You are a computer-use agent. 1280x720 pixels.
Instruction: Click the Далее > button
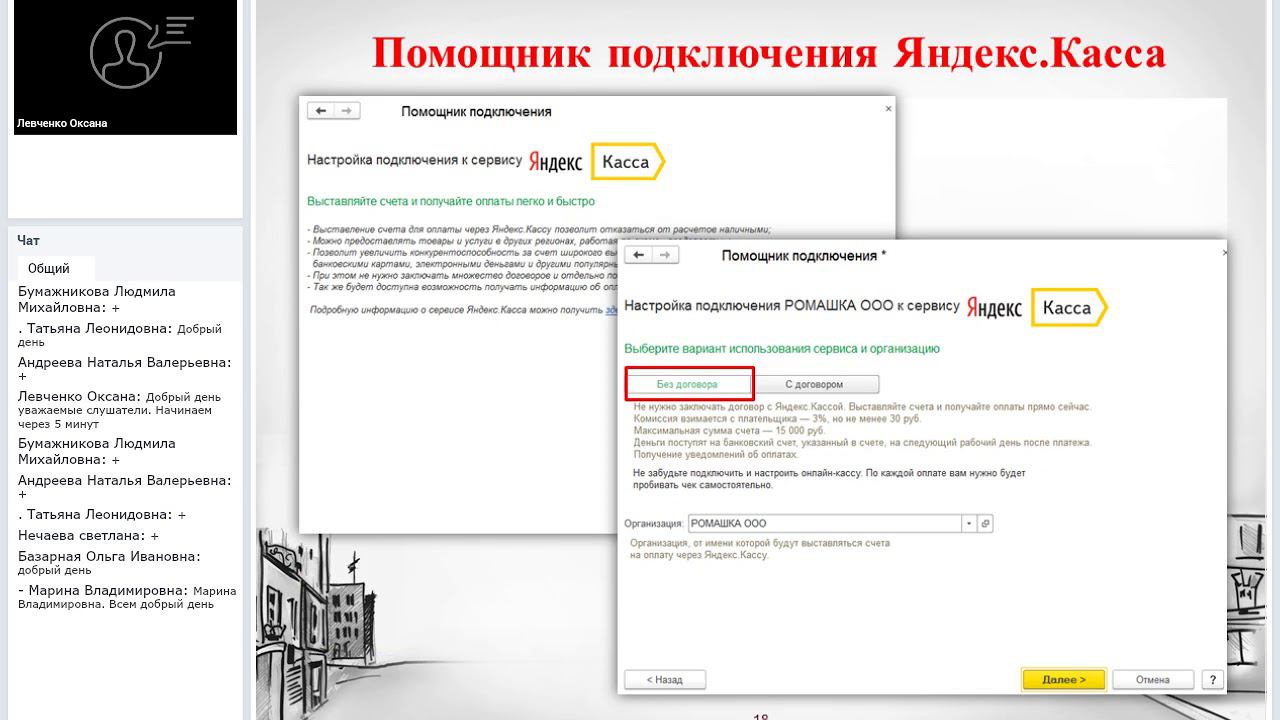click(x=1063, y=679)
